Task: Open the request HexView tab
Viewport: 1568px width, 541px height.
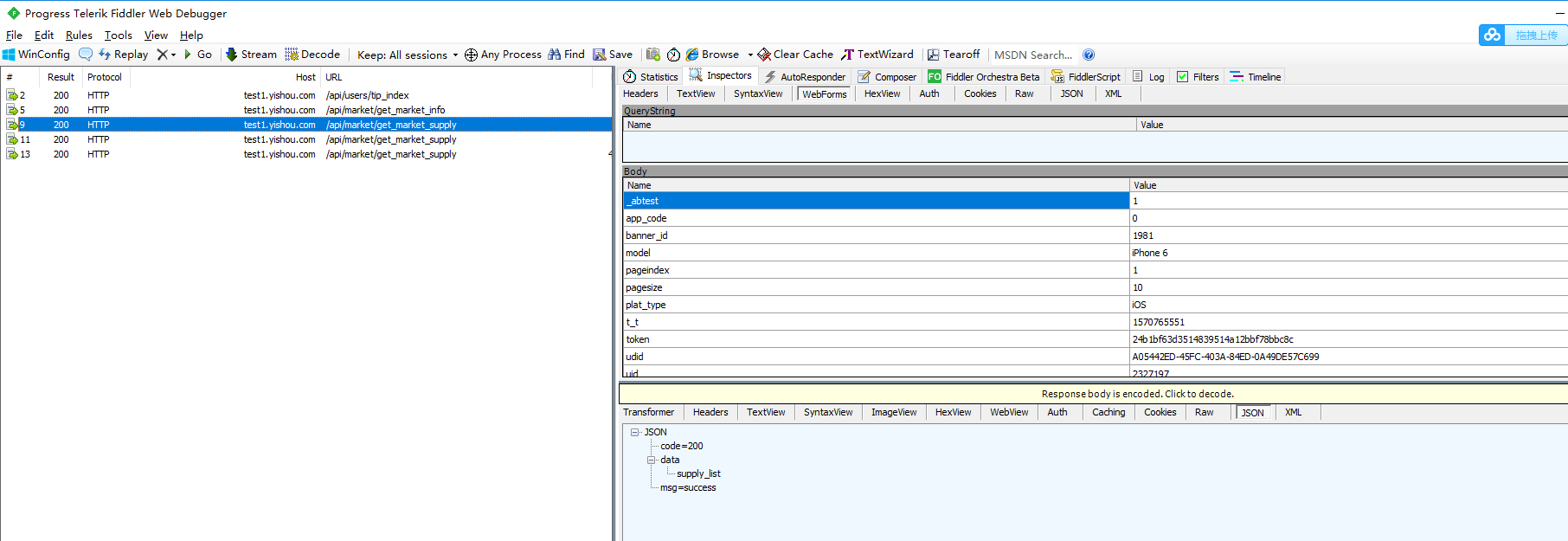Action: click(x=882, y=93)
